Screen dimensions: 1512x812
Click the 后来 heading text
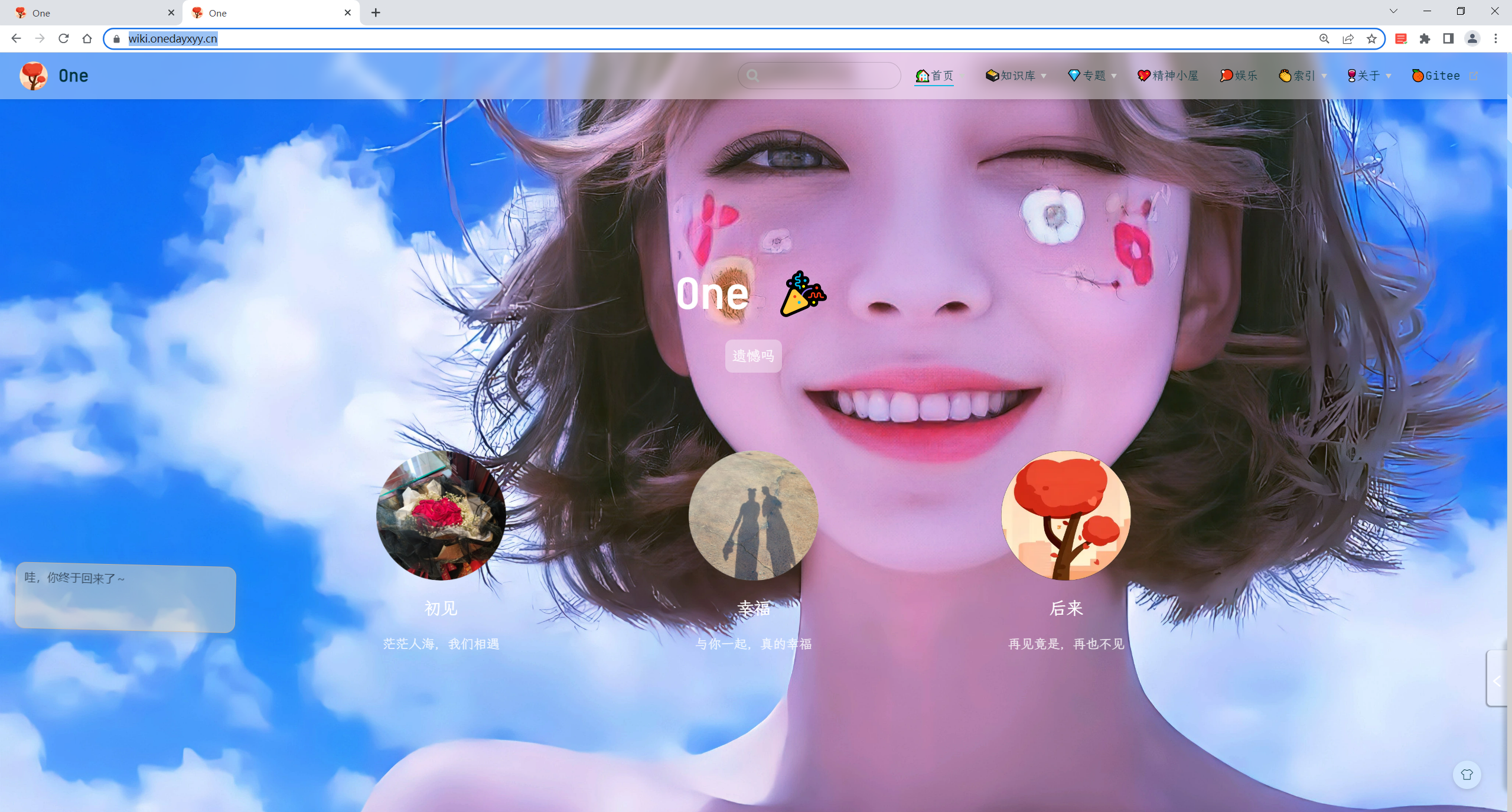click(1066, 608)
